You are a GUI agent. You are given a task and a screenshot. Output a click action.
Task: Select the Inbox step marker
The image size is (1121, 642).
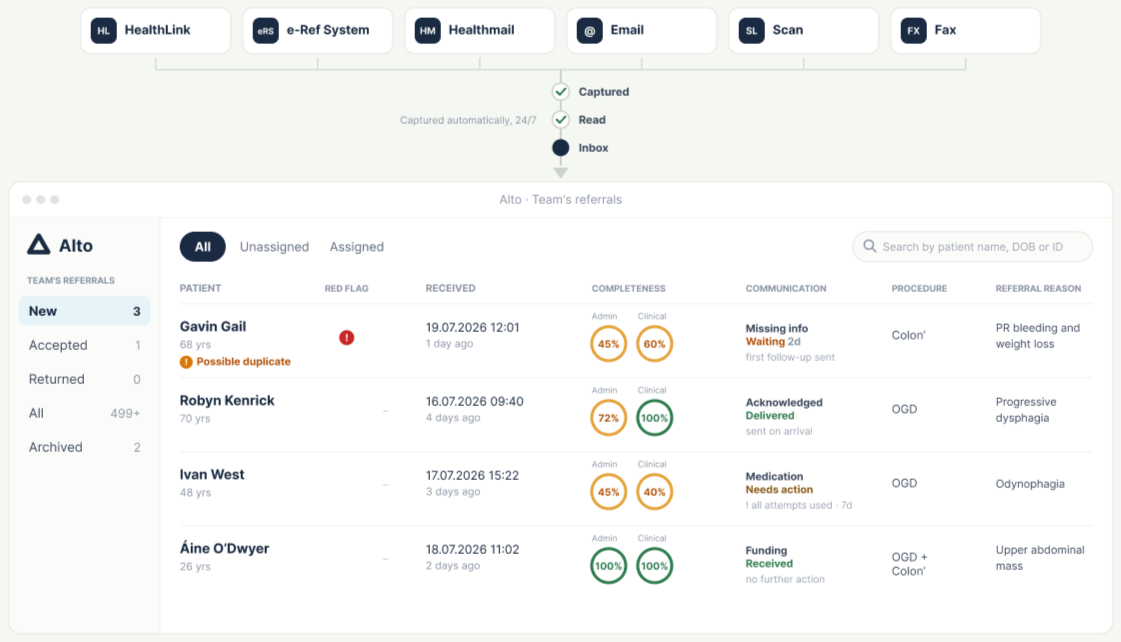[x=560, y=148]
